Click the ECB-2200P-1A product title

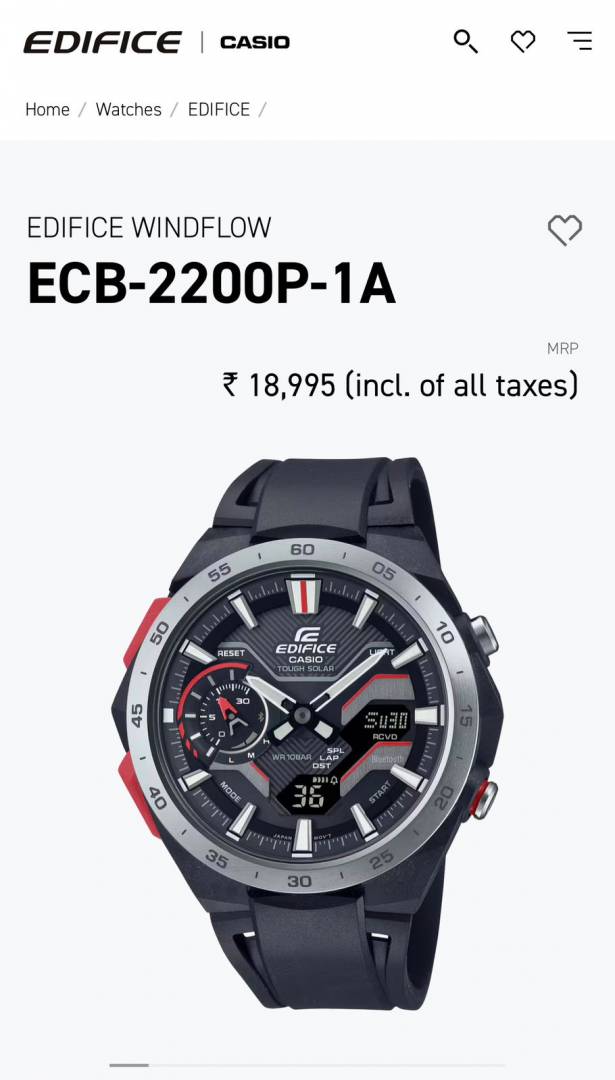click(x=211, y=284)
